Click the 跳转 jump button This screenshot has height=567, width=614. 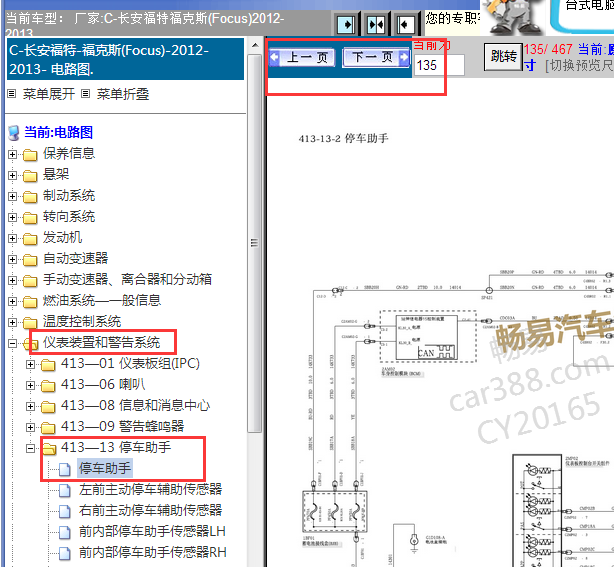click(503, 57)
